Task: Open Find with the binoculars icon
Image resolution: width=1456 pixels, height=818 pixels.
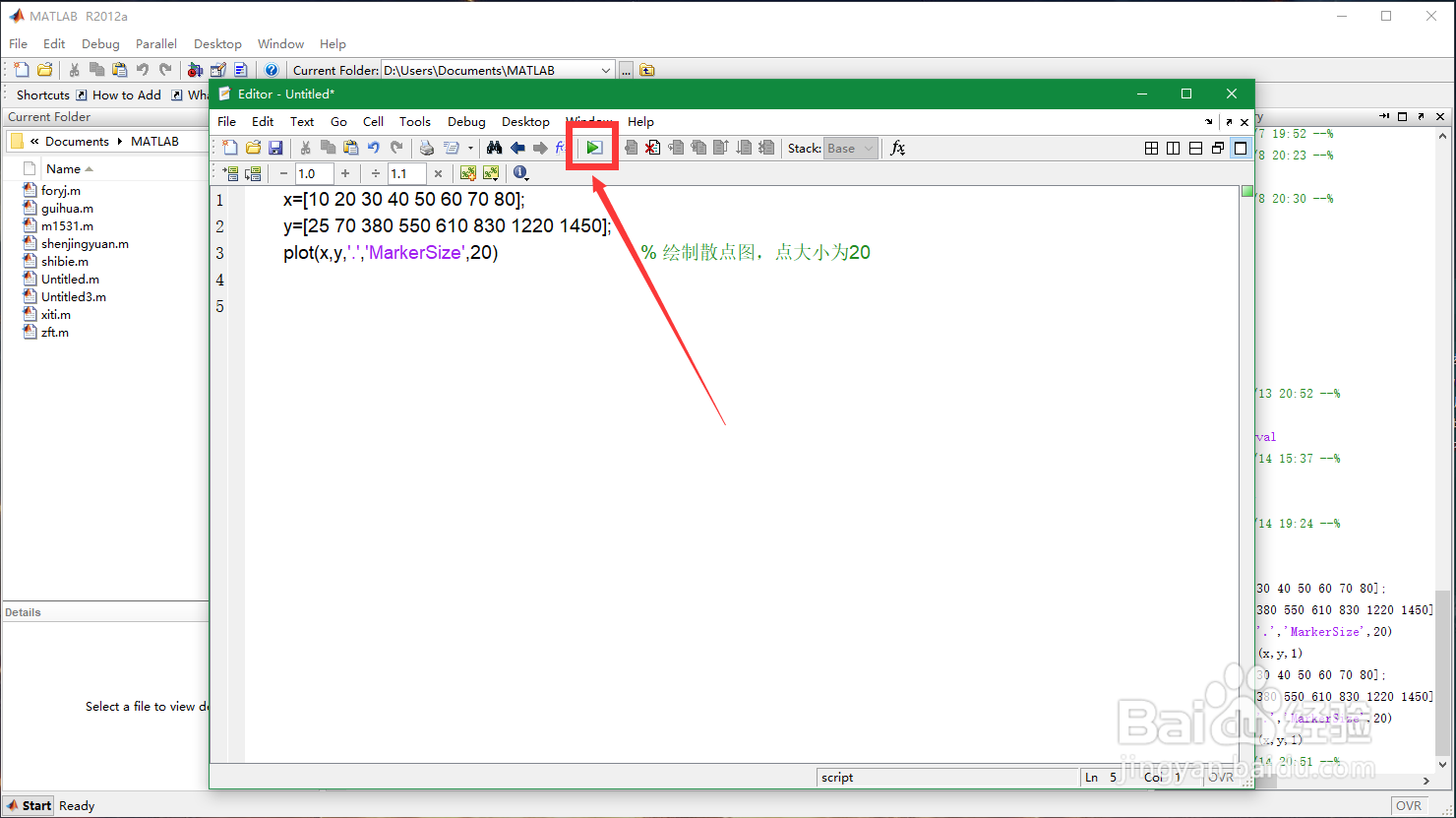Action: [x=495, y=148]
